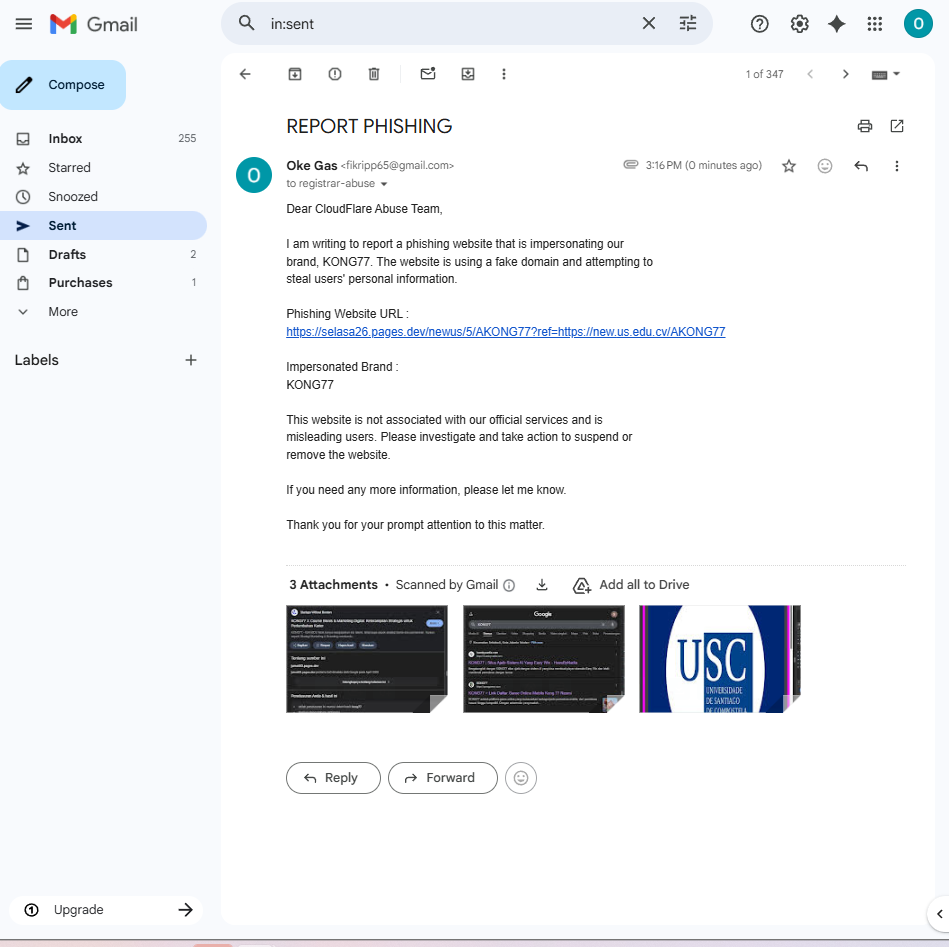
Task: Click into the in:sent search field
Action: 448,24
